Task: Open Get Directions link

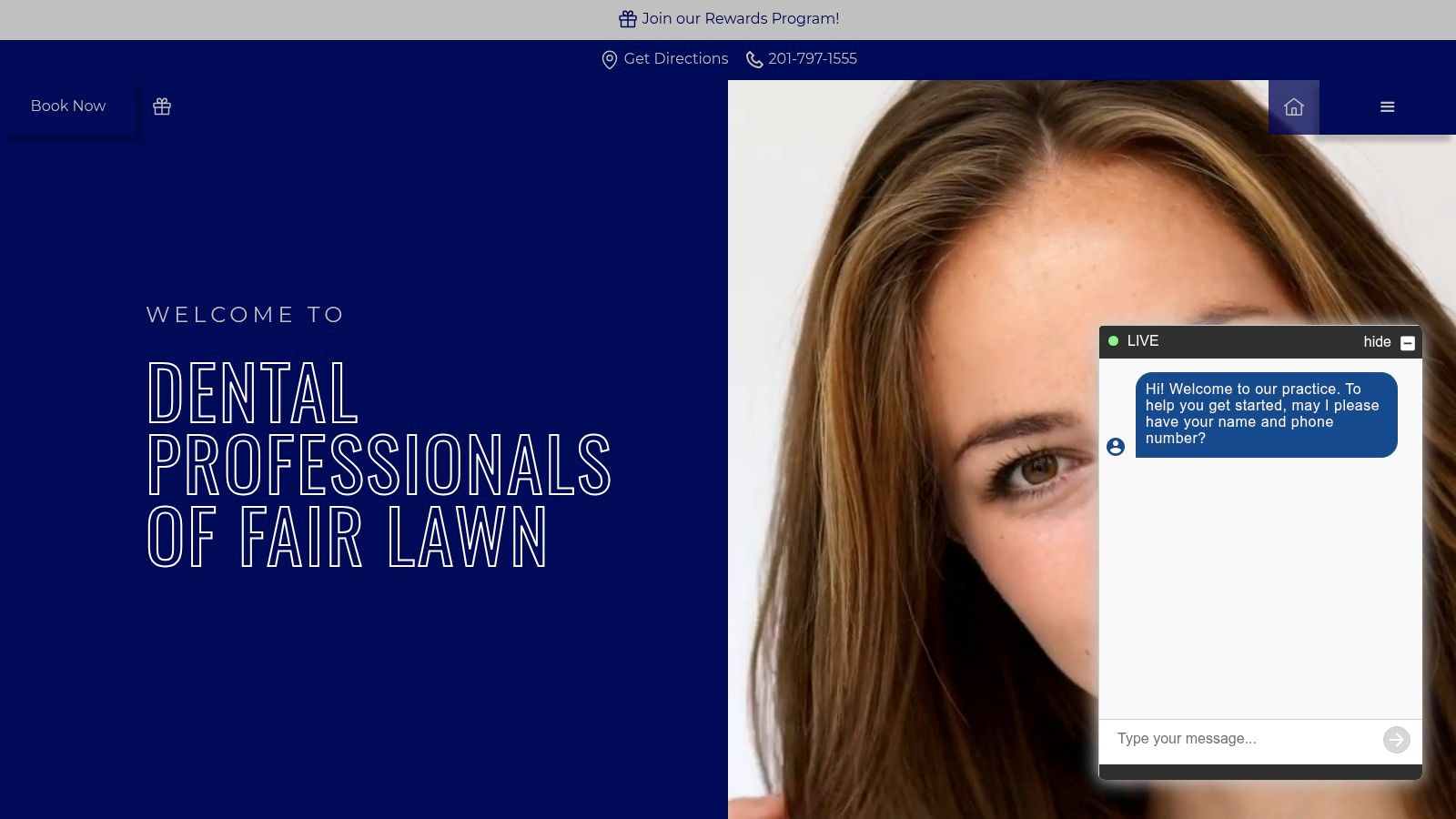Action: click(665, 59)
